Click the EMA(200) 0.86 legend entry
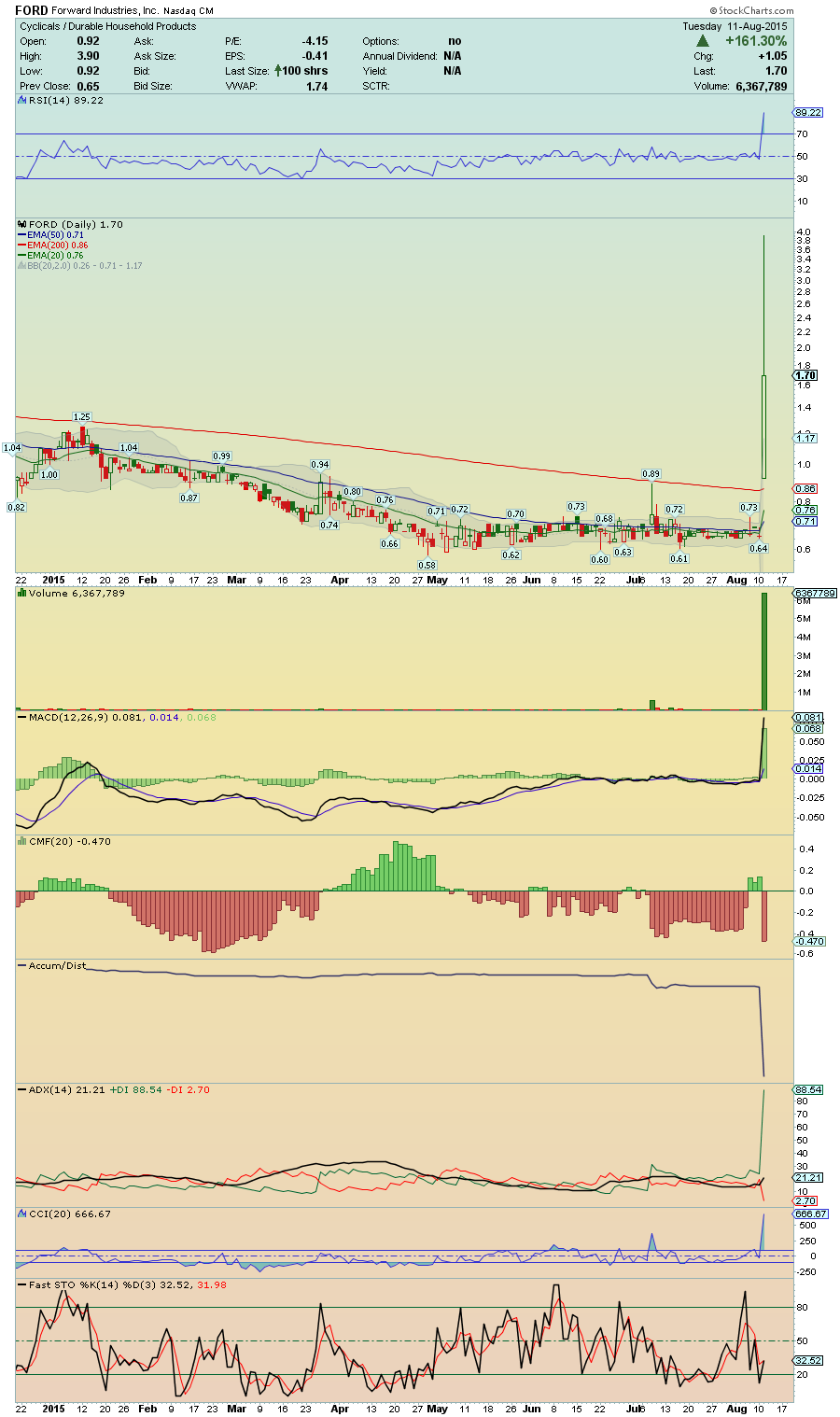This screenshot has width=840, height=1417. coord(54,246)
